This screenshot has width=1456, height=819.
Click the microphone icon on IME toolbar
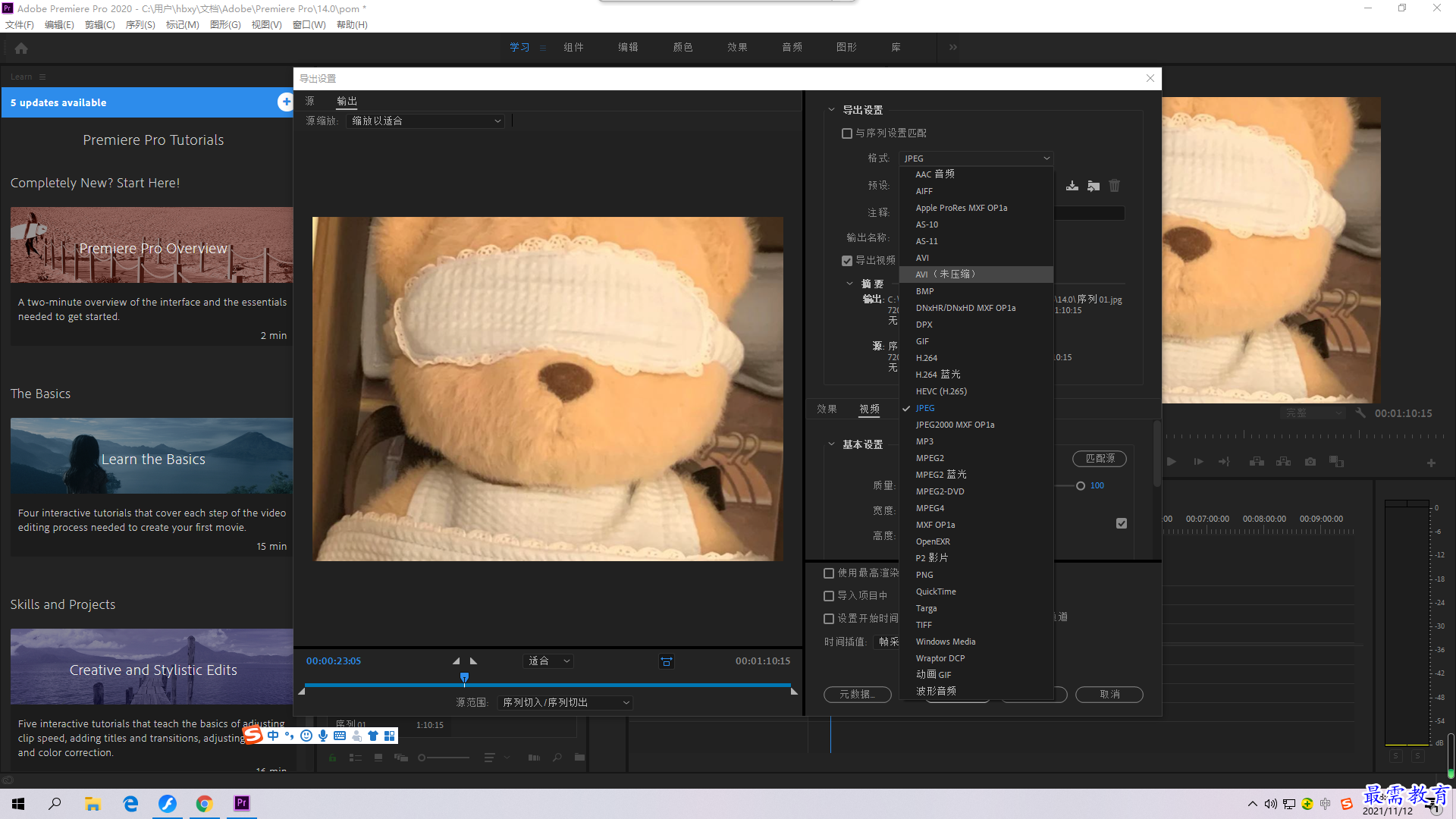pos(323,736)
